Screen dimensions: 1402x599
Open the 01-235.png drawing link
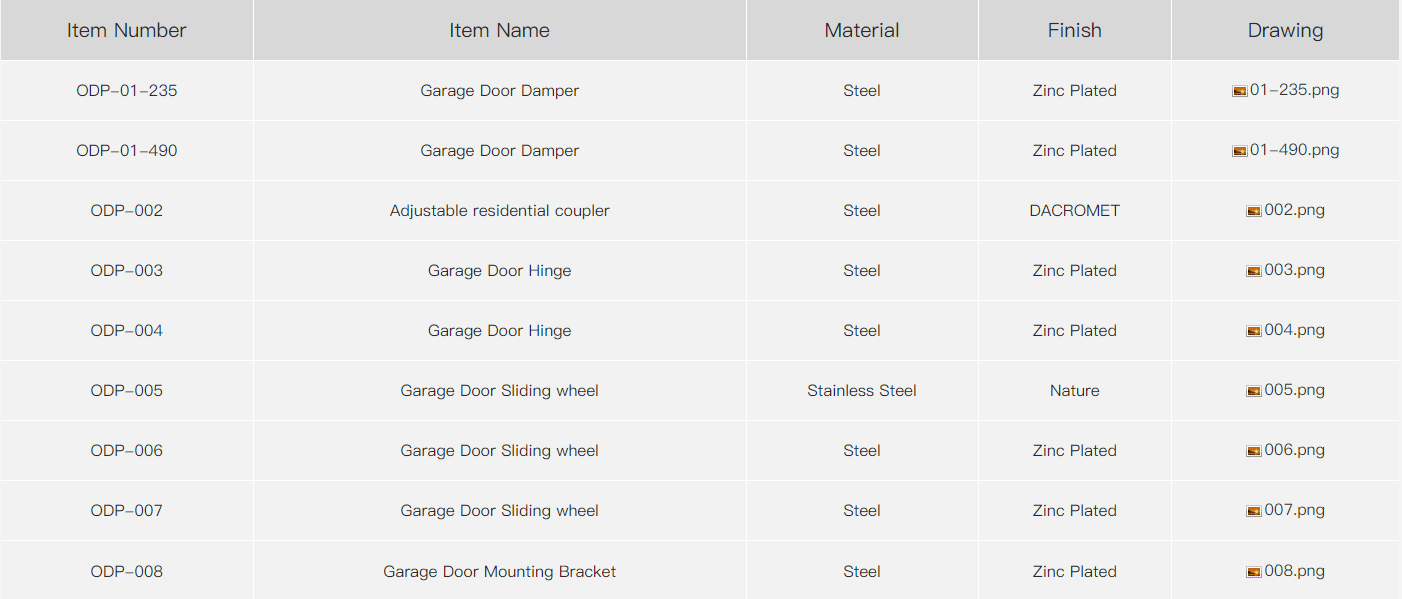pos(1294,90)
